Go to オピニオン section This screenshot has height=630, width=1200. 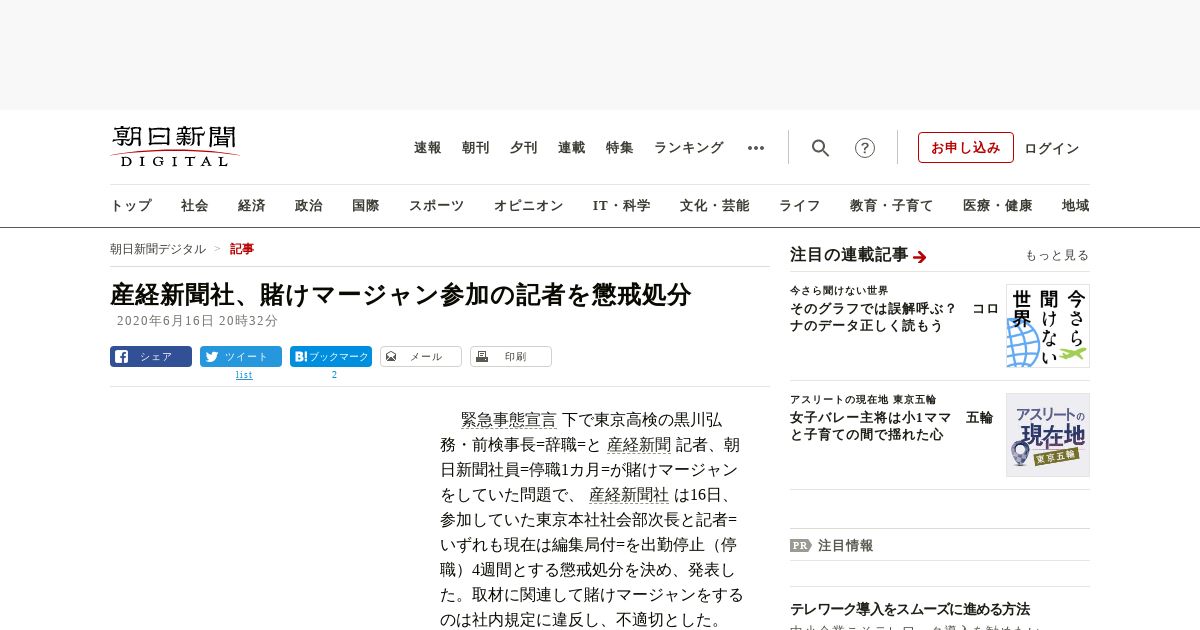528,206
